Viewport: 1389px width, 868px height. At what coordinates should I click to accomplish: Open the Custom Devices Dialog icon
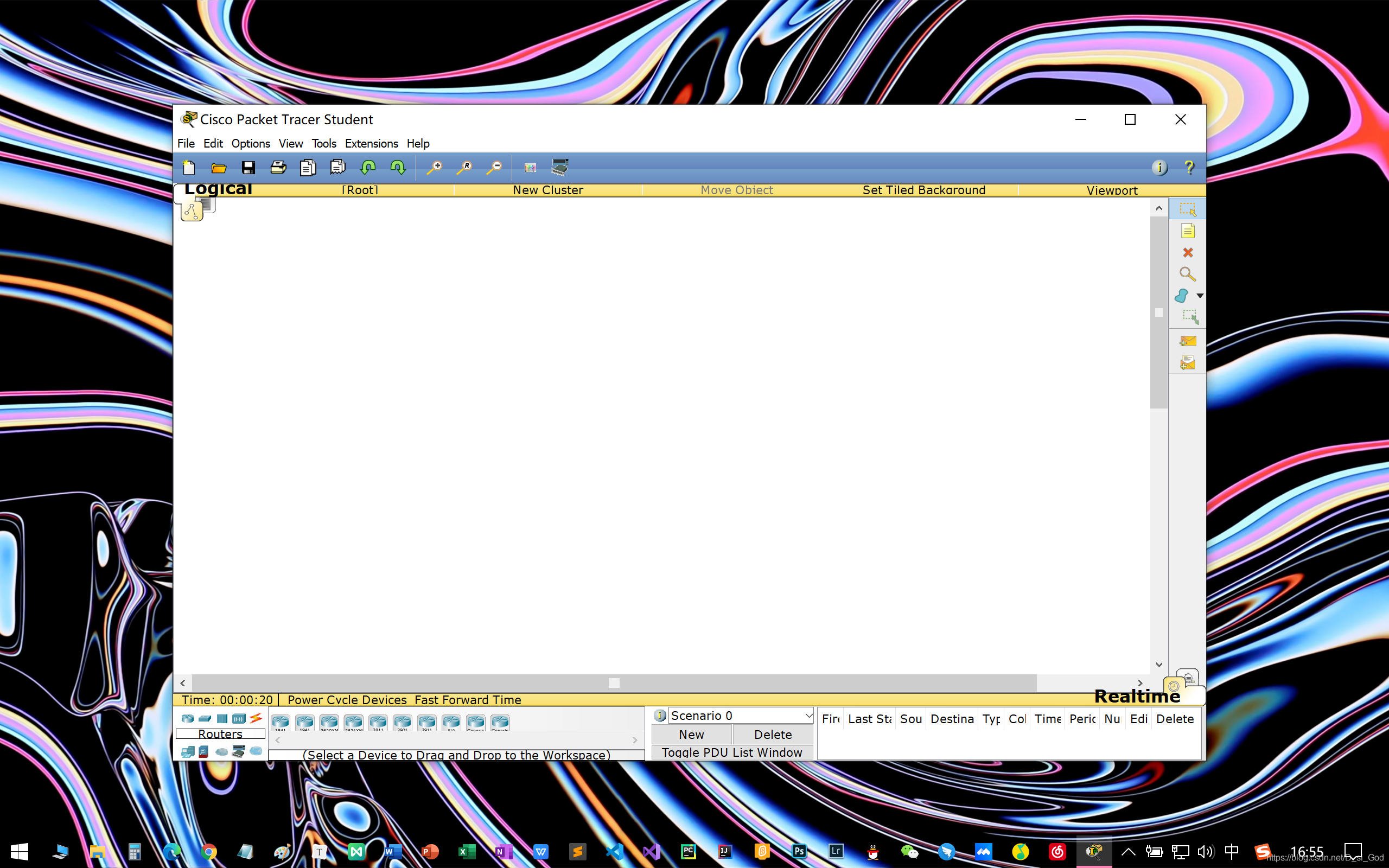[x=559, y=167]
